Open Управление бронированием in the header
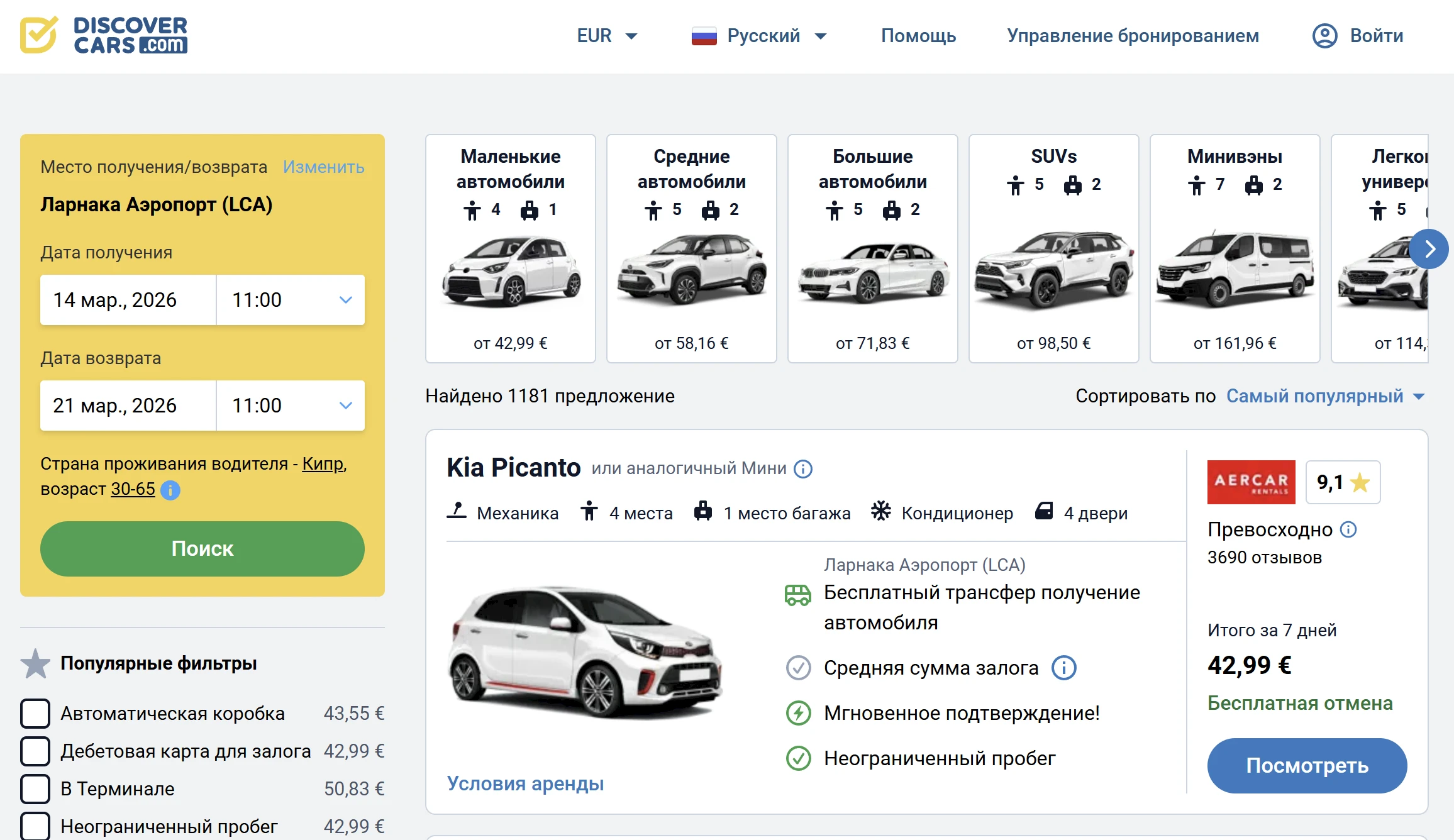This screenshot has width=1454, height=840. coord(1133,36)
